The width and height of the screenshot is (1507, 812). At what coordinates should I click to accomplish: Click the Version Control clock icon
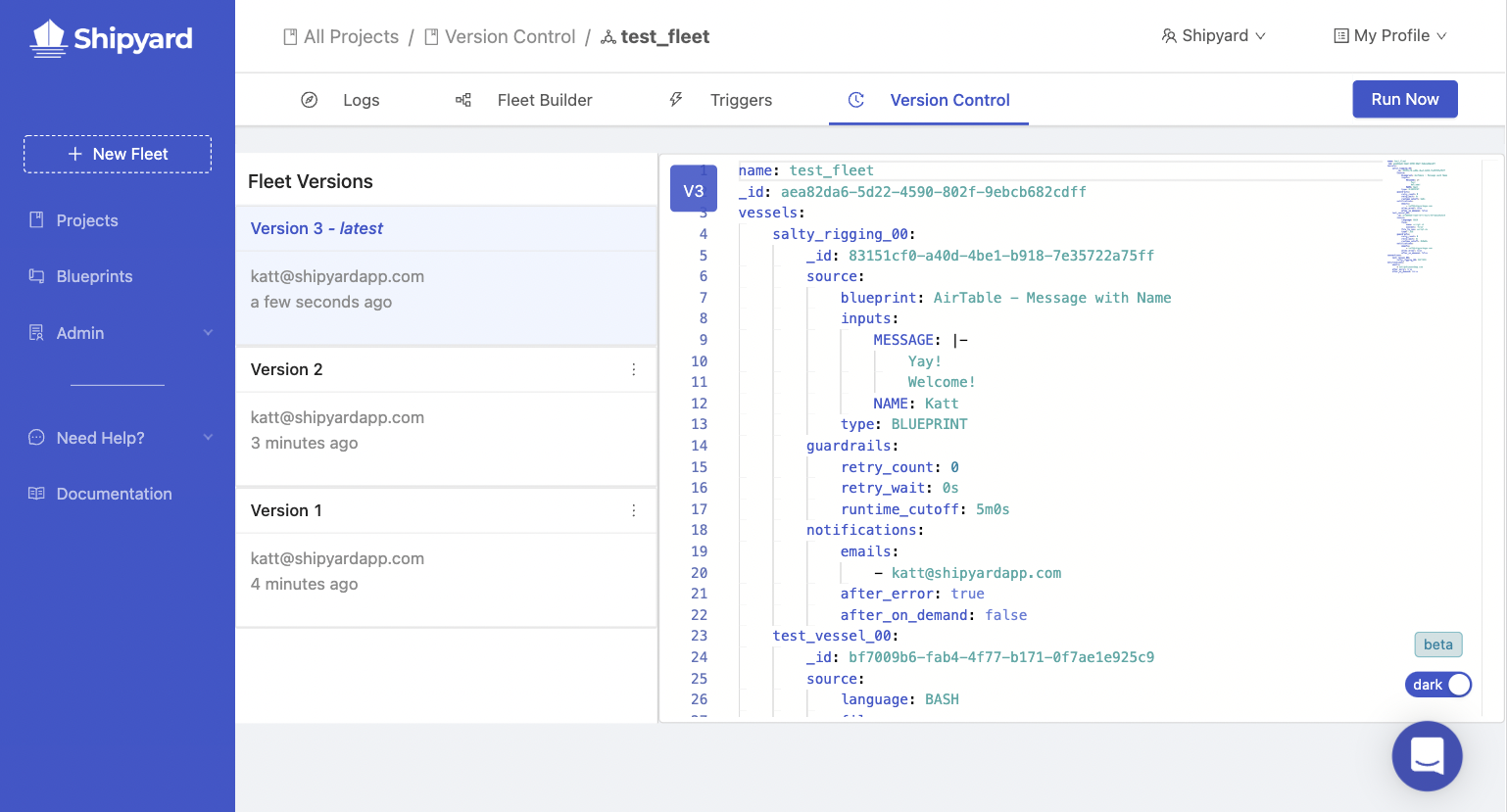[856, 100]
